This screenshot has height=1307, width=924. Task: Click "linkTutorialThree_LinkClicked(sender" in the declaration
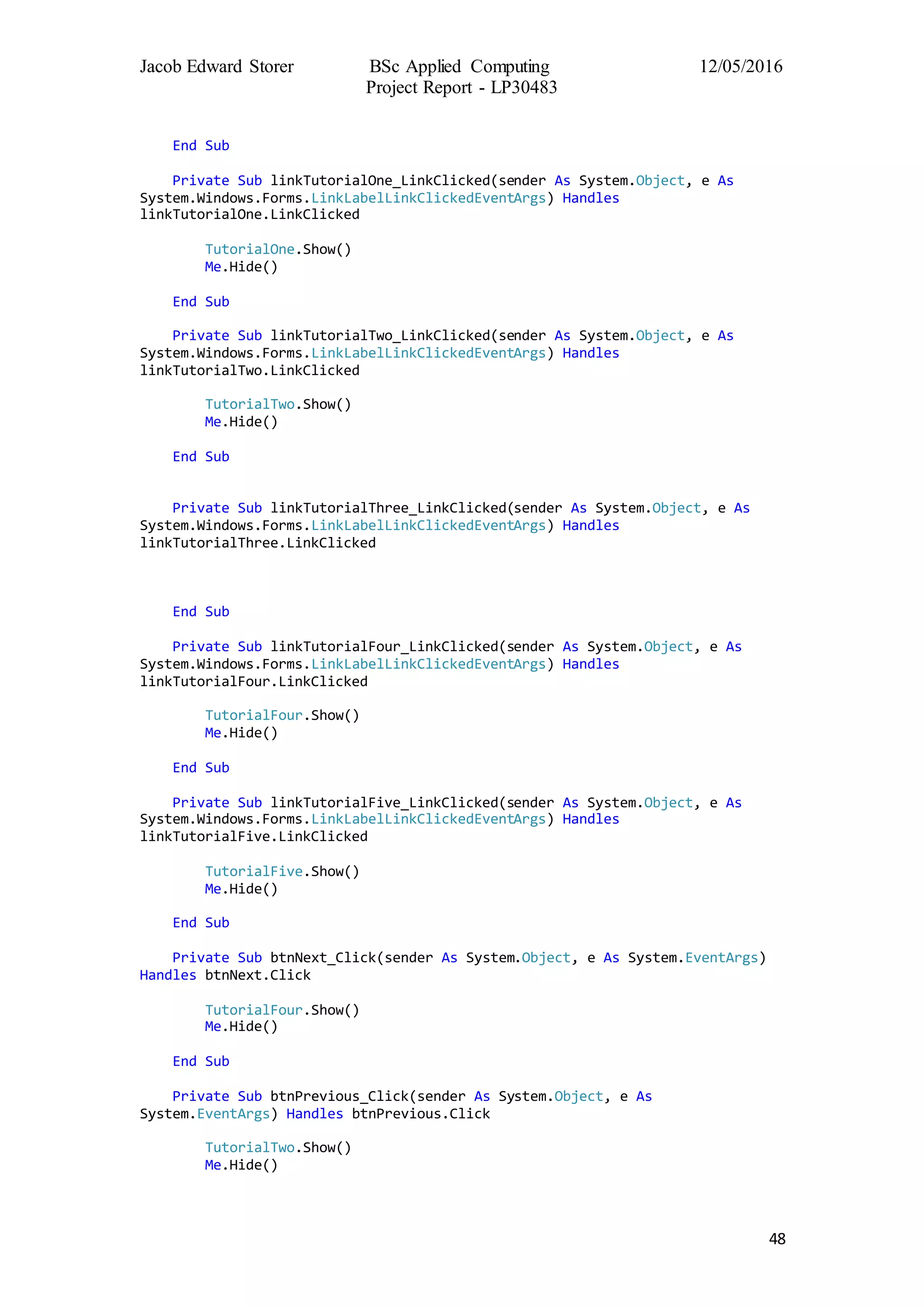click(x=416, y=508)
